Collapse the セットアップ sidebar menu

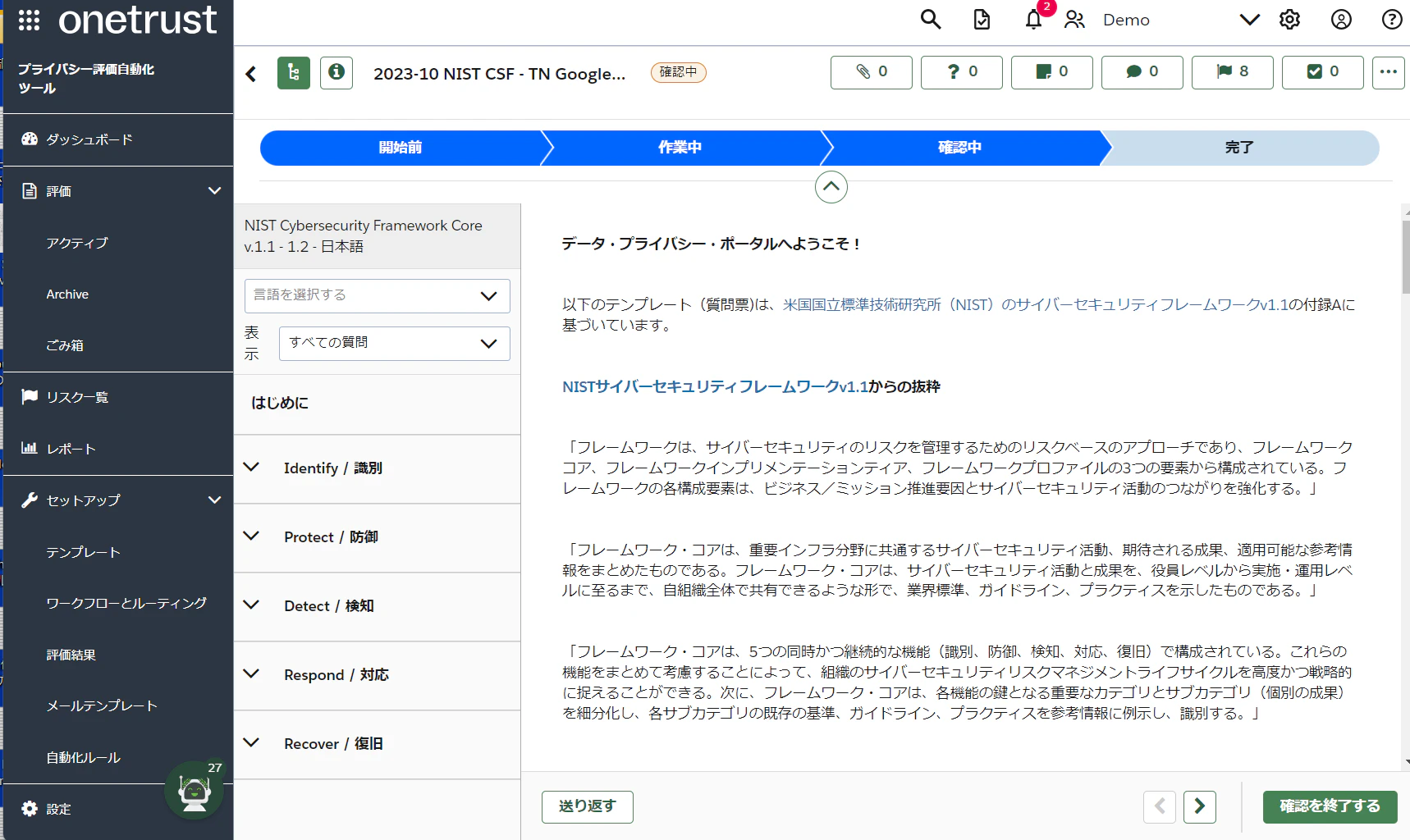point(215,500)
